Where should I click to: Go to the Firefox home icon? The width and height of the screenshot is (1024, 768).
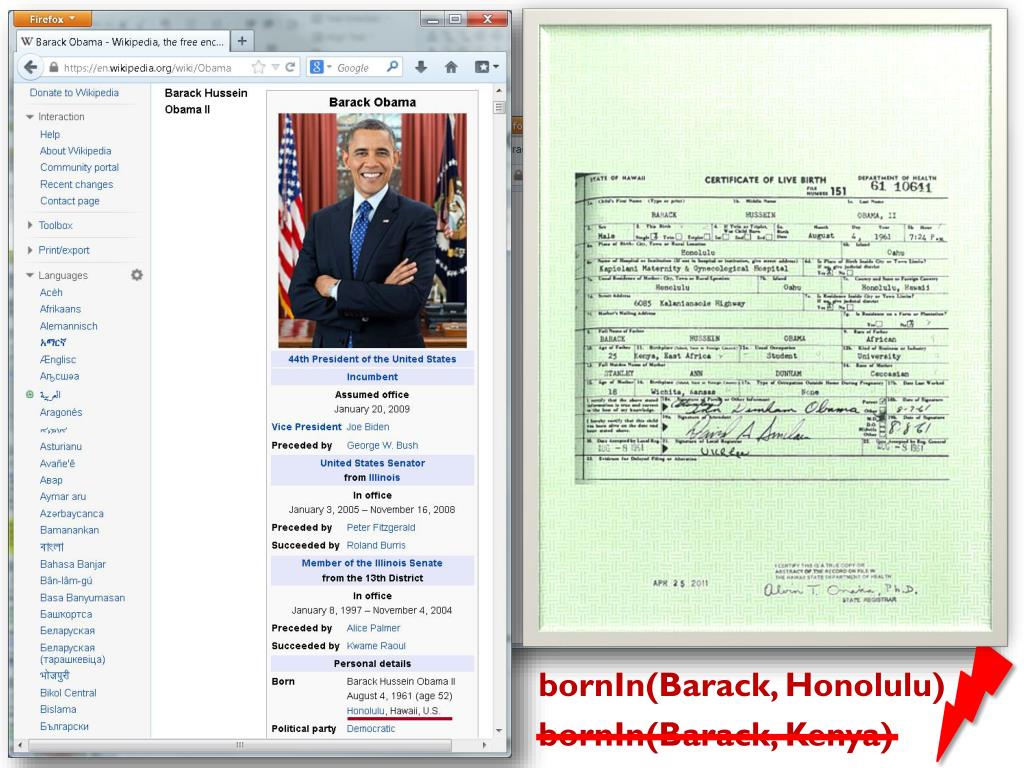click(451, 67)
